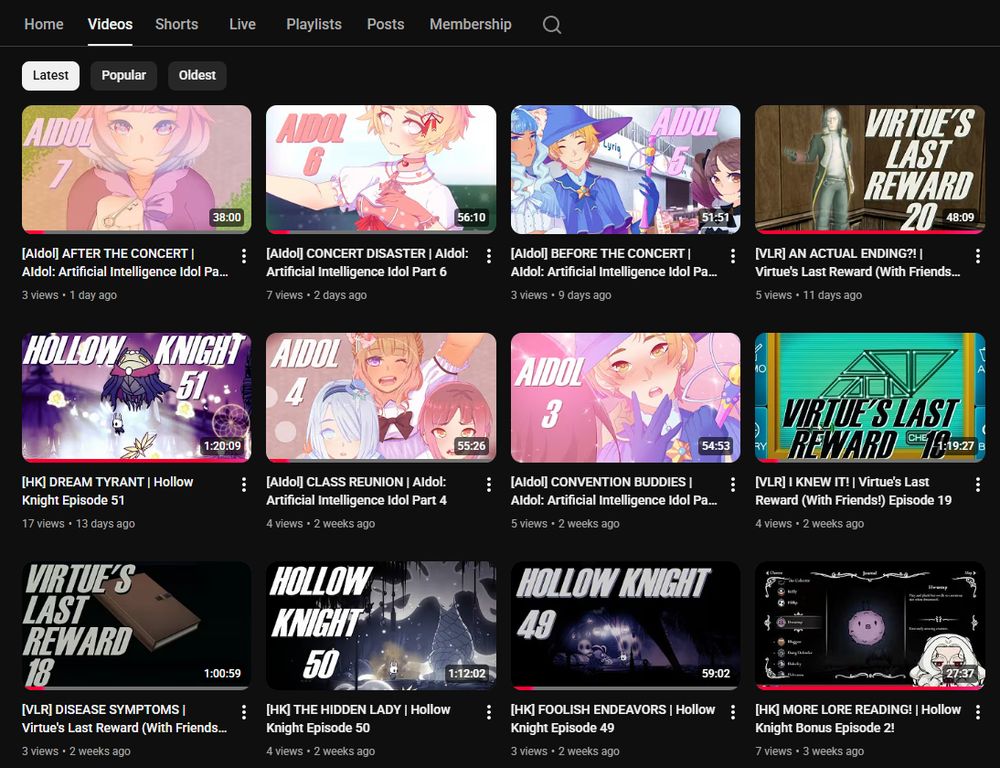The width and height of the screenshot is (1000, 768).
Task: Open the Live tab
Action: click(x=242, y=24)
